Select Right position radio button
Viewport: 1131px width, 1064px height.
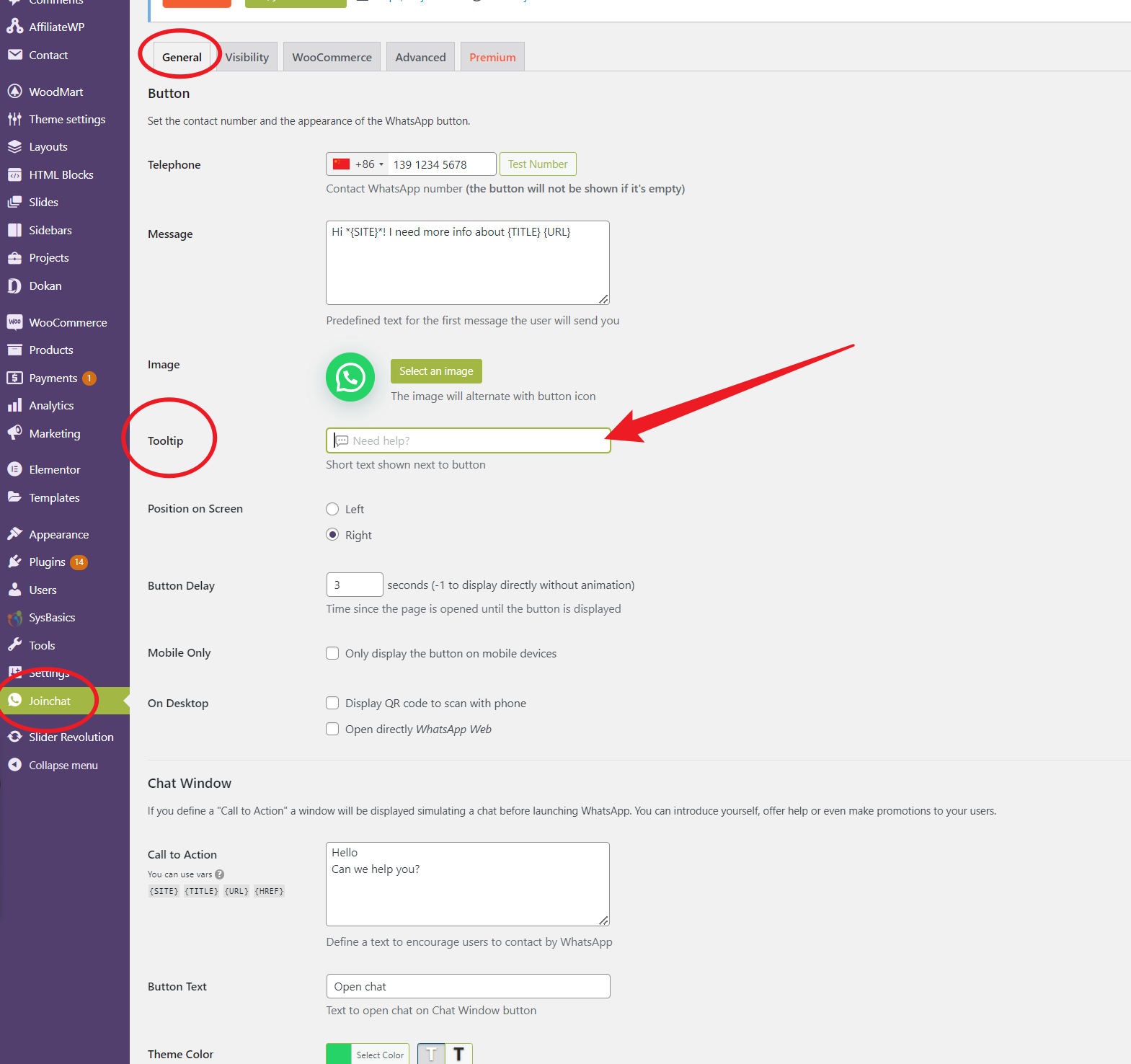(x=332, y=535)
